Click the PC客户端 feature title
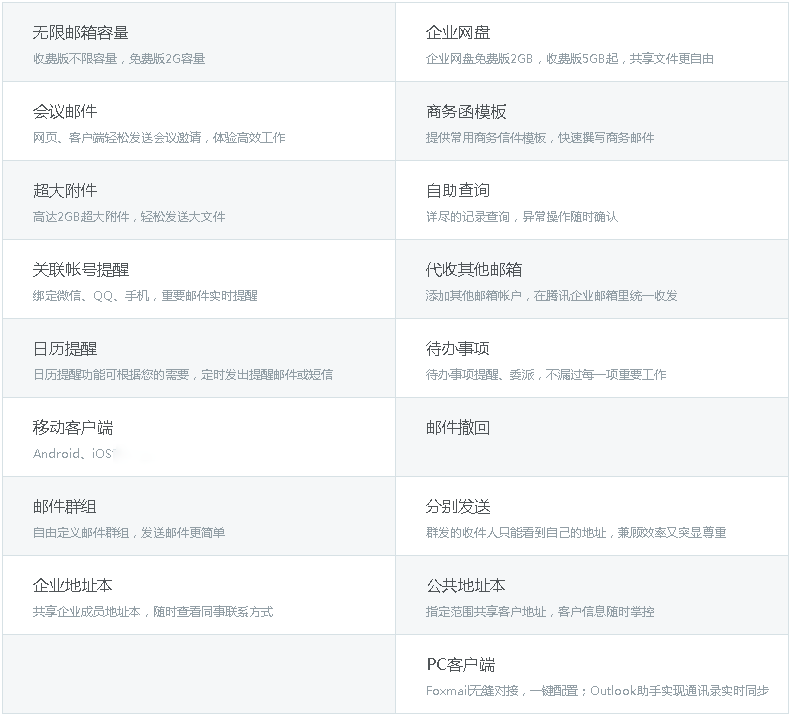The width and height of the screenshot is (791, 716). pos(460,665)
